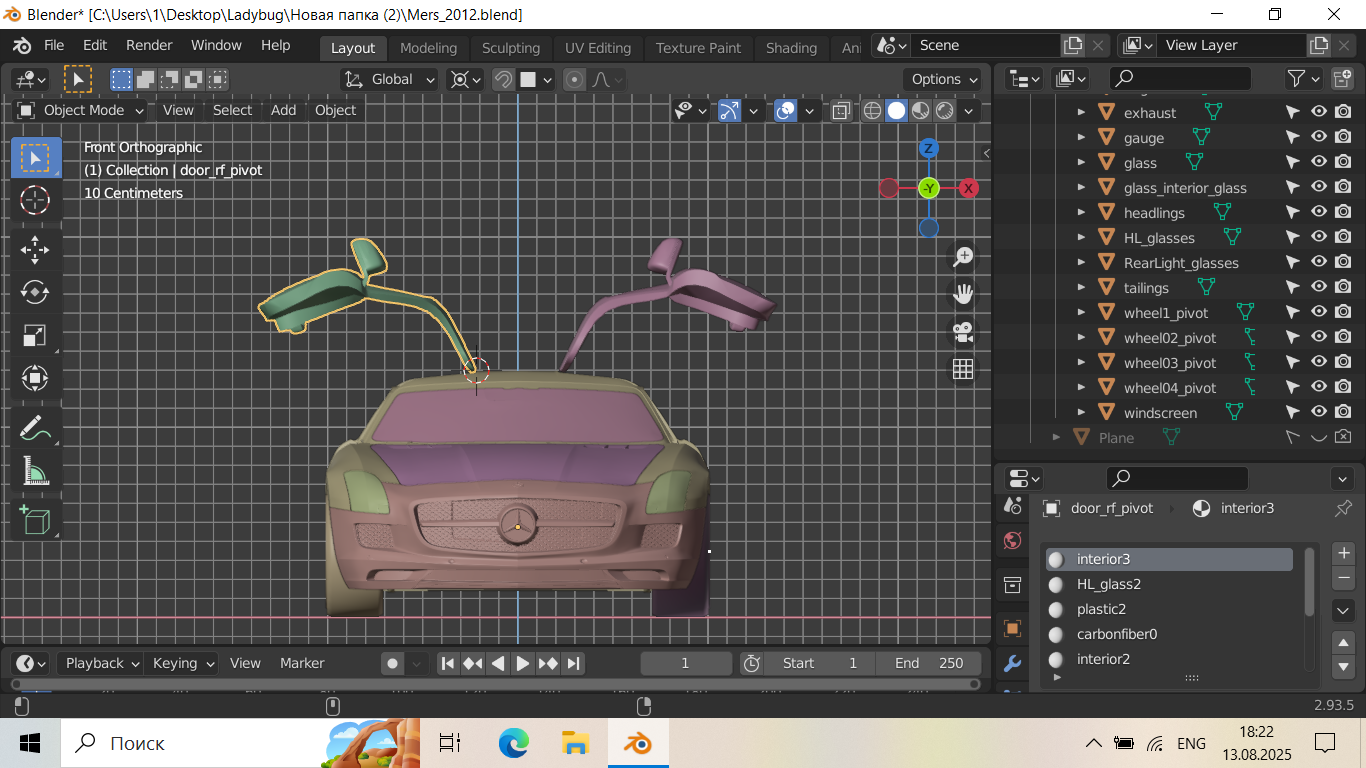Switch to orthographic/perspective grid icon
The width and height of the screenshot is (1366, 768).
963,369
